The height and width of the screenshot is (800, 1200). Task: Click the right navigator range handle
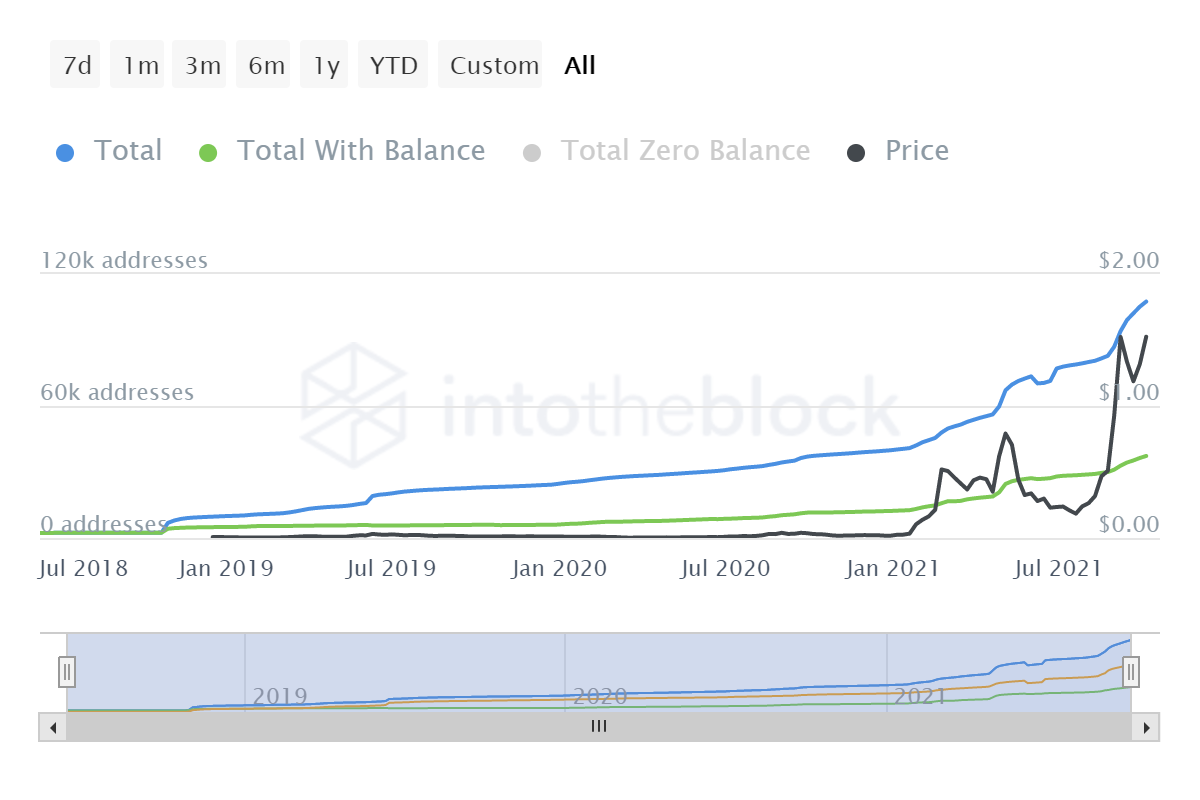(x=1131, y=671)
